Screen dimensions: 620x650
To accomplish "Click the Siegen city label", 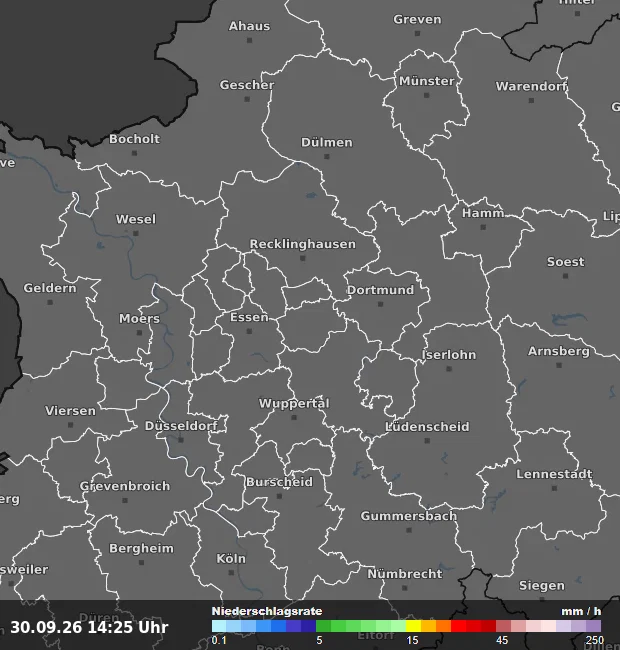I will tap(542, 585).
